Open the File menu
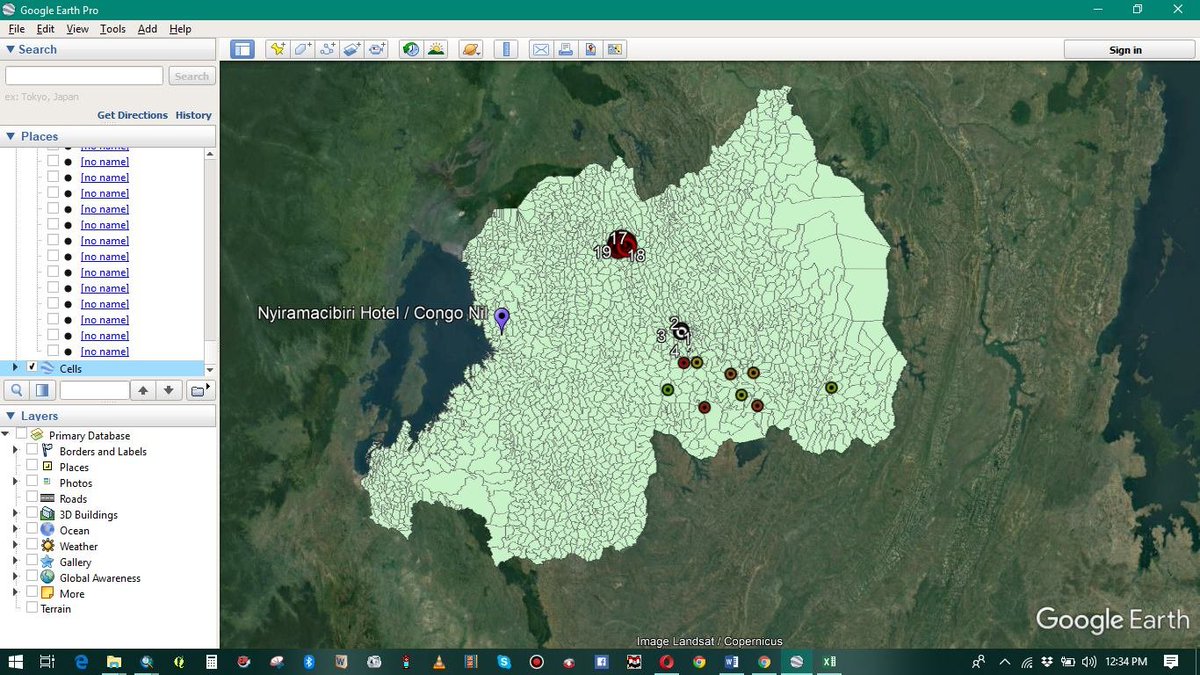 [x=16, y=29]
